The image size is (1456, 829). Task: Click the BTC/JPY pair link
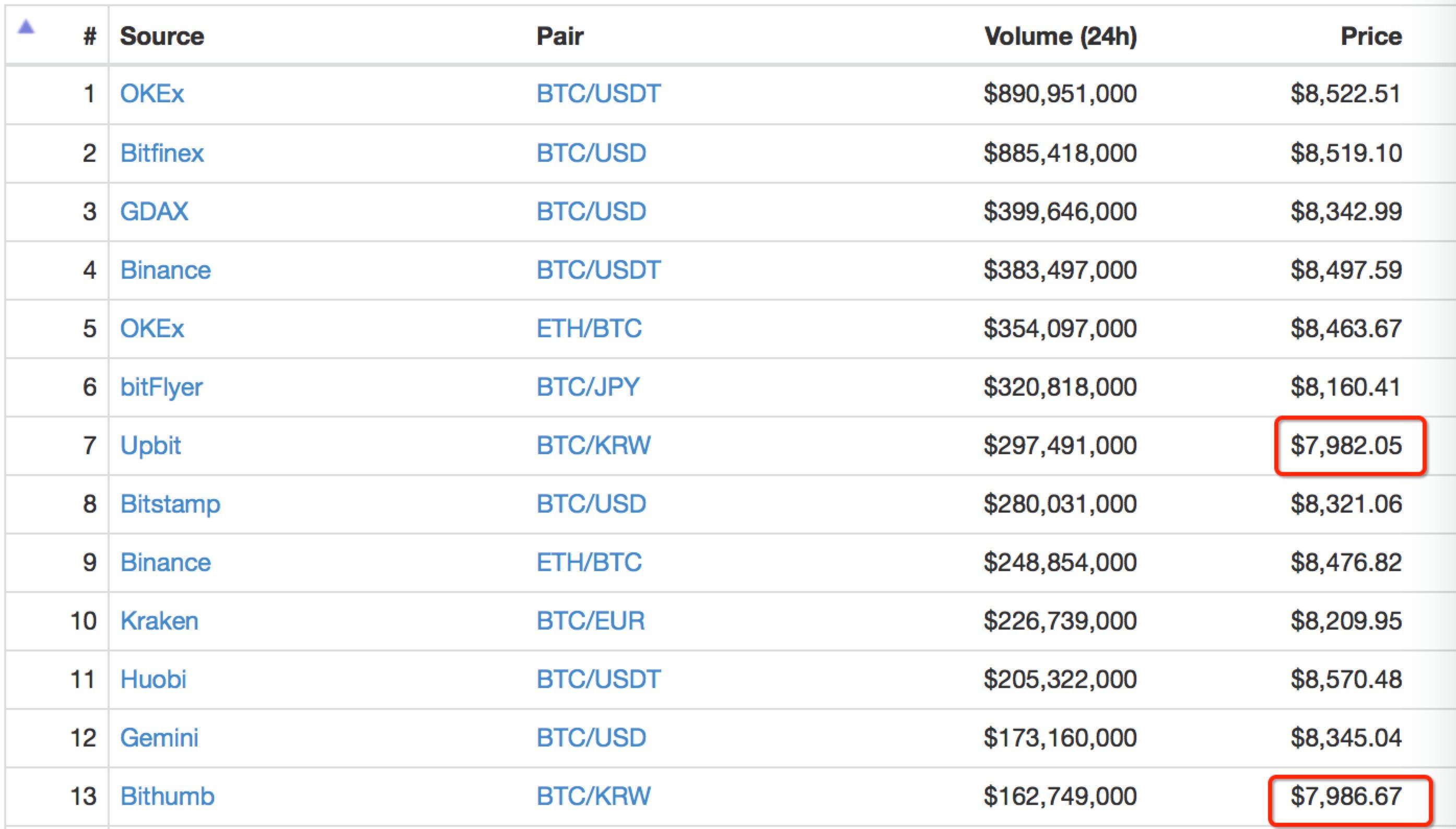tap(588, 387)
